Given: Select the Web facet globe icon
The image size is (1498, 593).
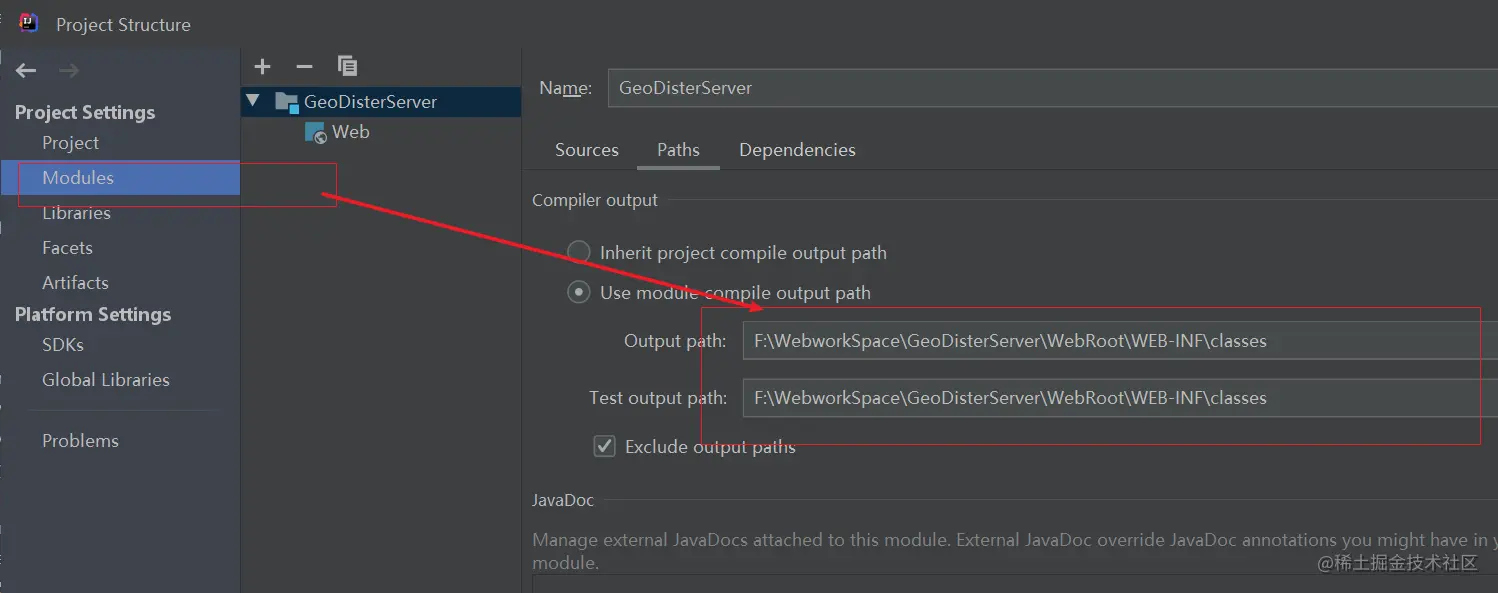Looking at the screenshot, I should (x=316, y=132).
